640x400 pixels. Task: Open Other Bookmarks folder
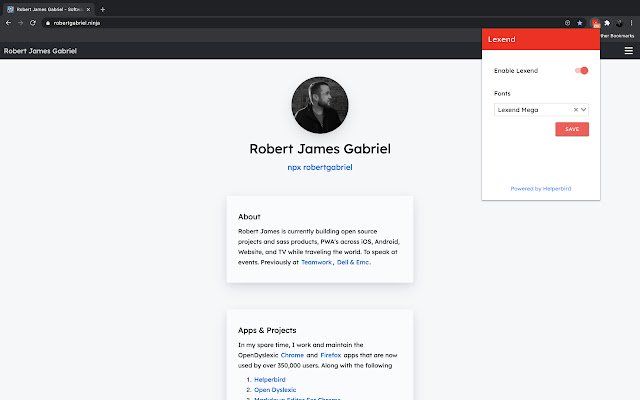[x=617, y=36]
